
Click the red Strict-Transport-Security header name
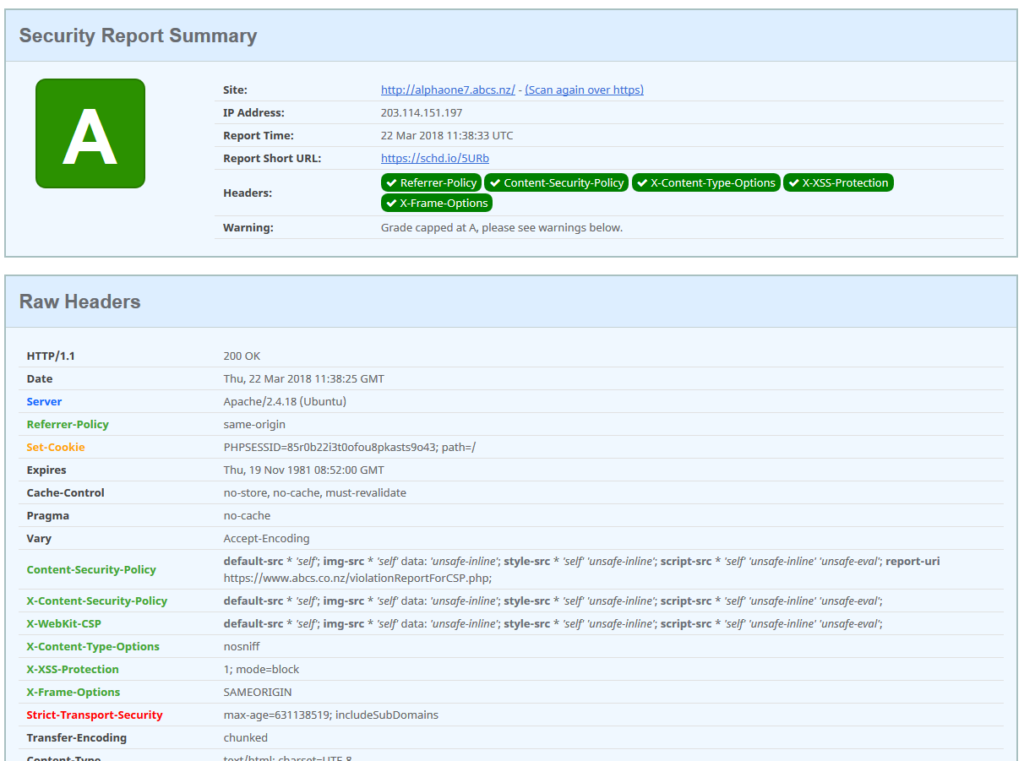tap(94, 715)
